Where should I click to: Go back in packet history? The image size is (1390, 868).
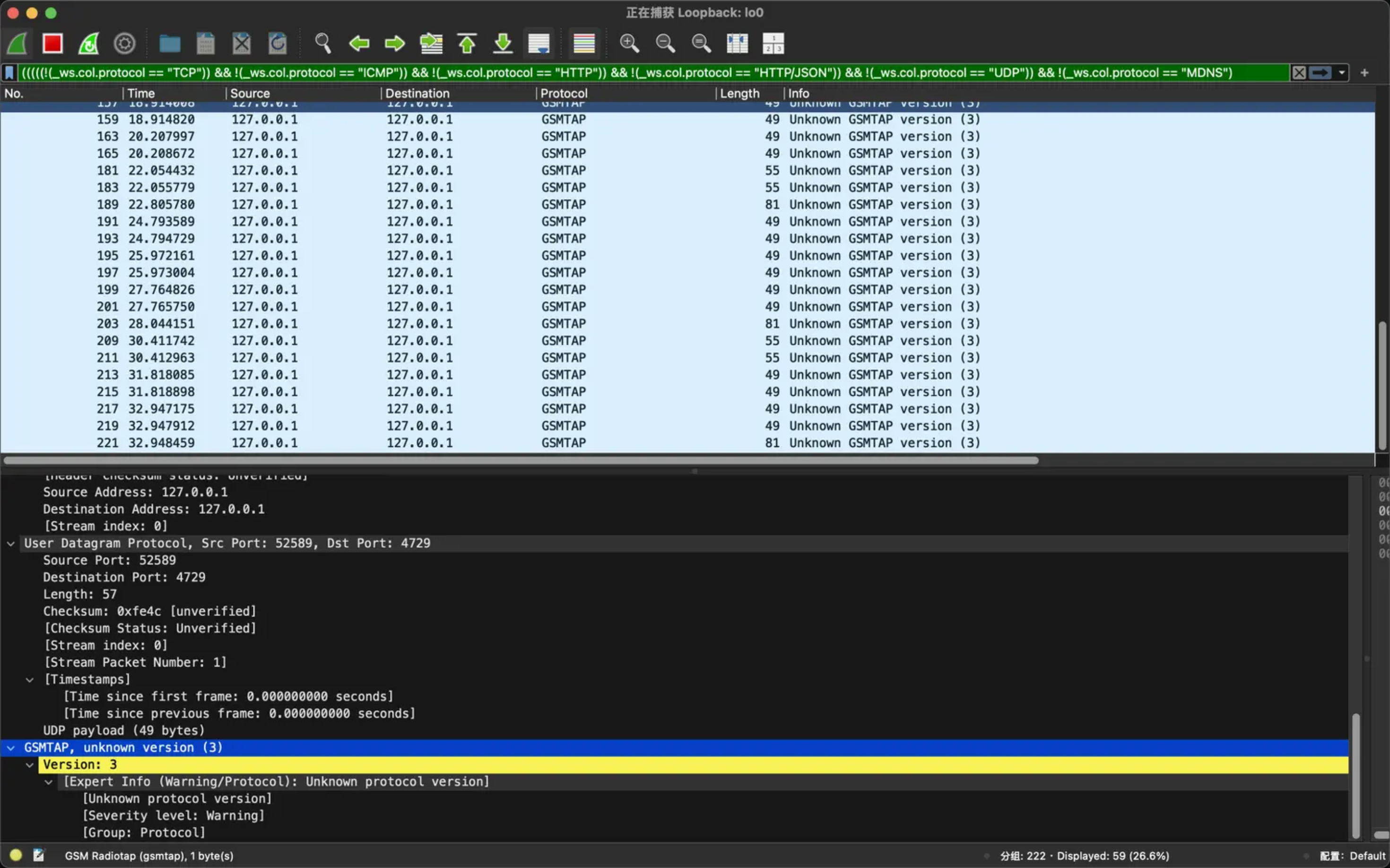coord(359,43)
